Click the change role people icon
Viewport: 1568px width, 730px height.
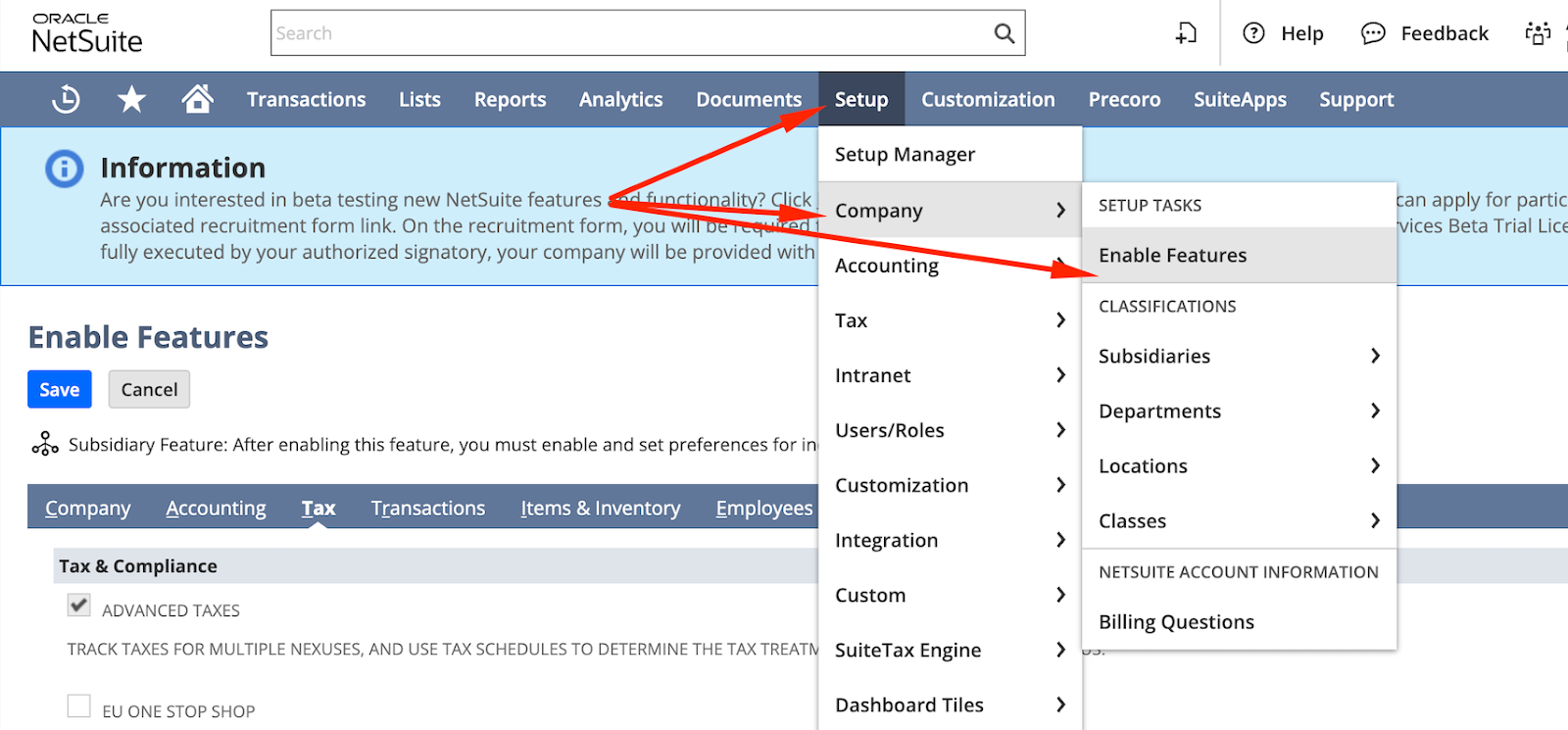click(x=1538, y=33)
